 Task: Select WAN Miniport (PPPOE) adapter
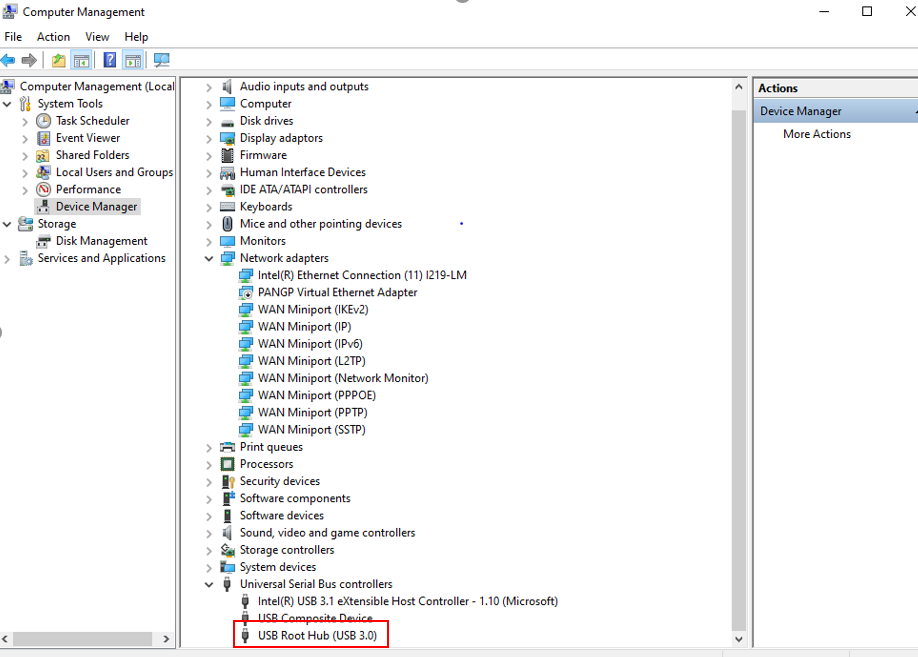coord(317,396)
